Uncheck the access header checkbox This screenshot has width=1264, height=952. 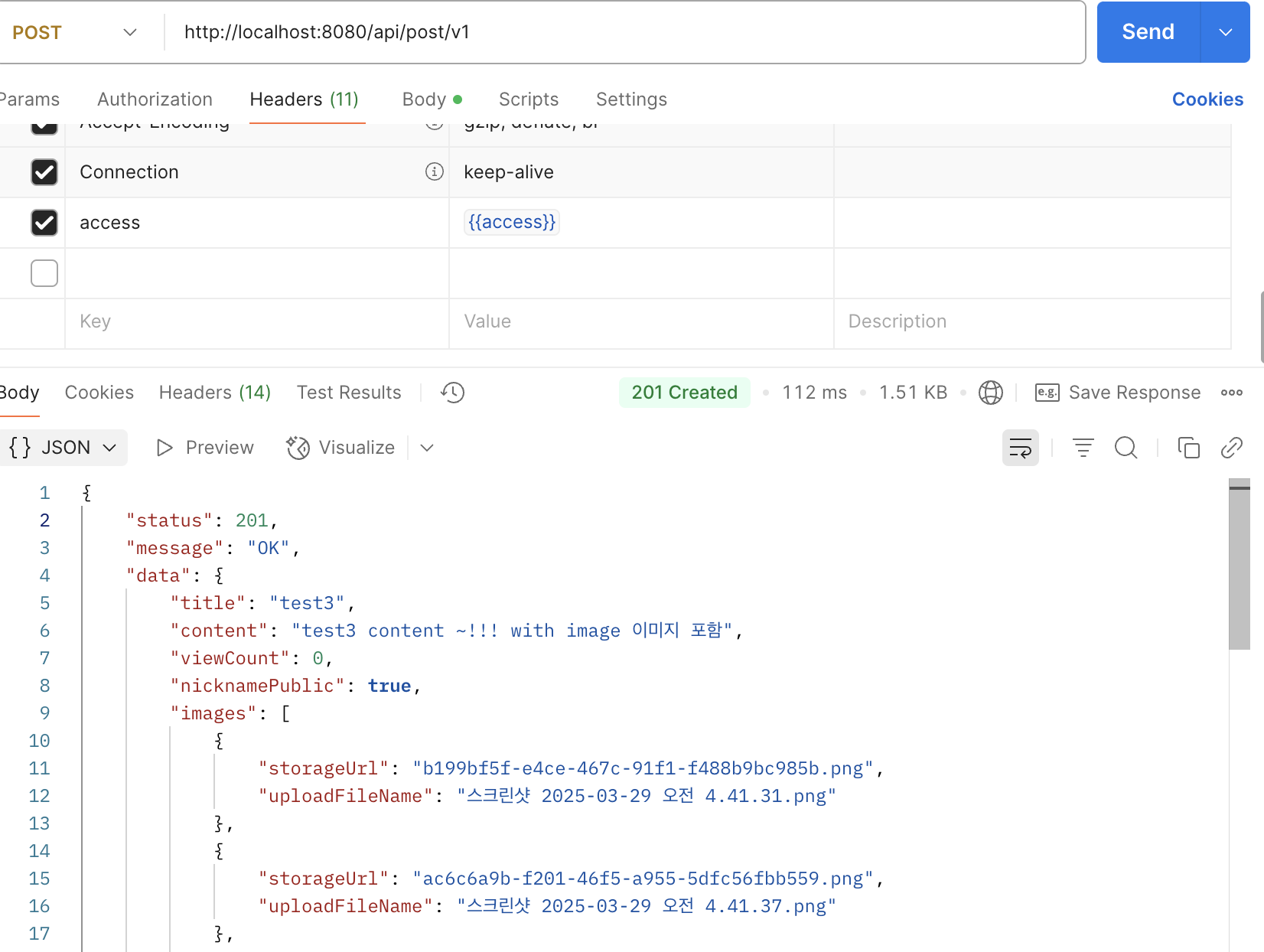point(44,223)
